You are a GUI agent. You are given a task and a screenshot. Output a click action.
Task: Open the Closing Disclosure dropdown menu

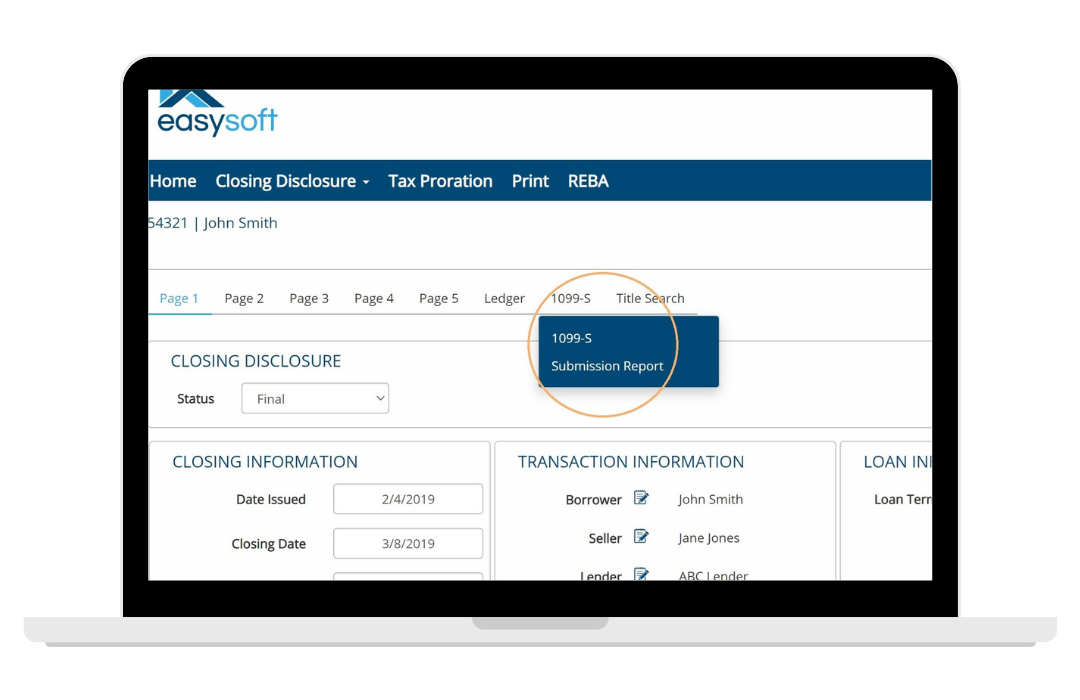coord(285,181)
